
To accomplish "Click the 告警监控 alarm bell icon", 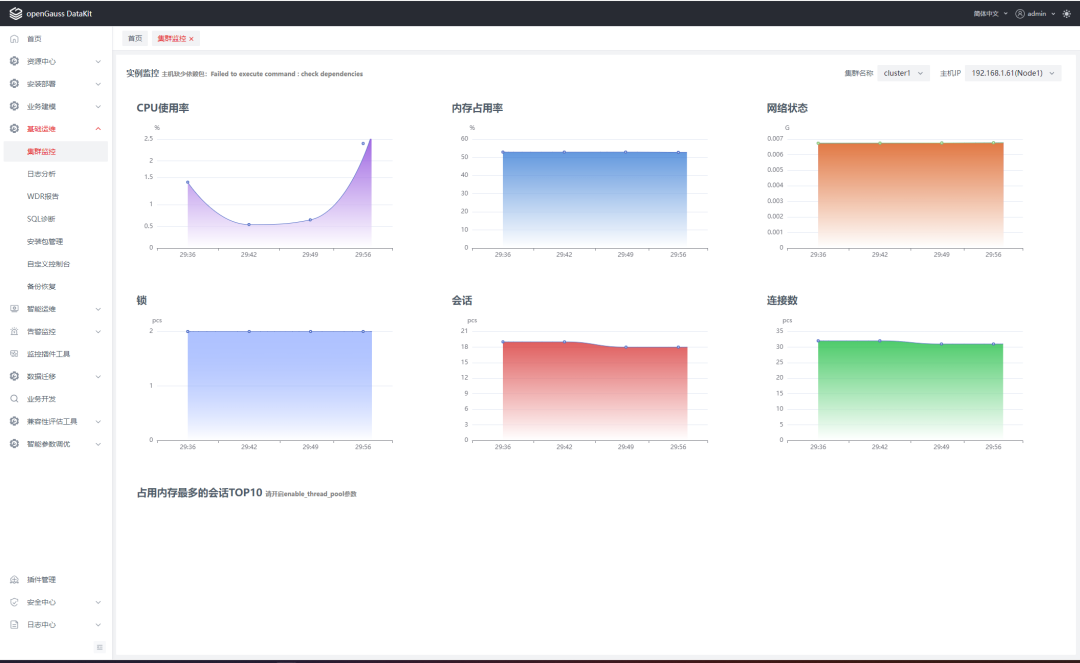I will point(14,331).
